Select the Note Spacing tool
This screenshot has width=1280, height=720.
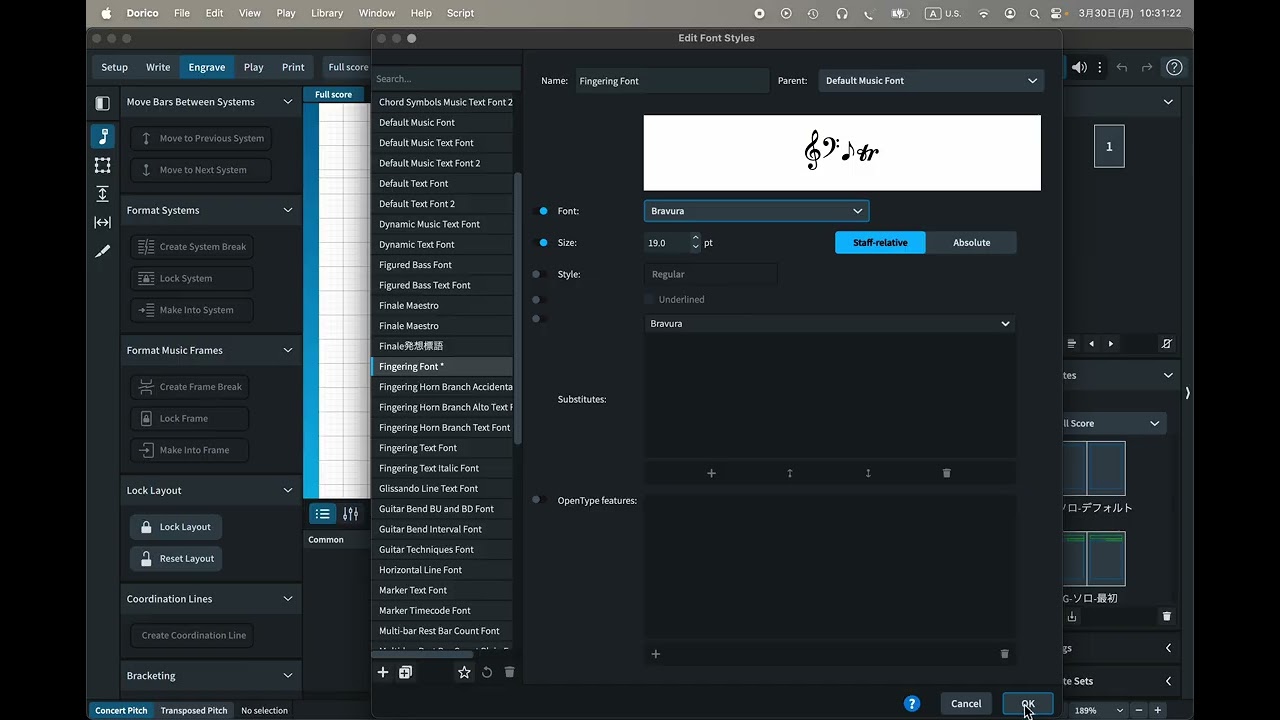tap(102, 222)
